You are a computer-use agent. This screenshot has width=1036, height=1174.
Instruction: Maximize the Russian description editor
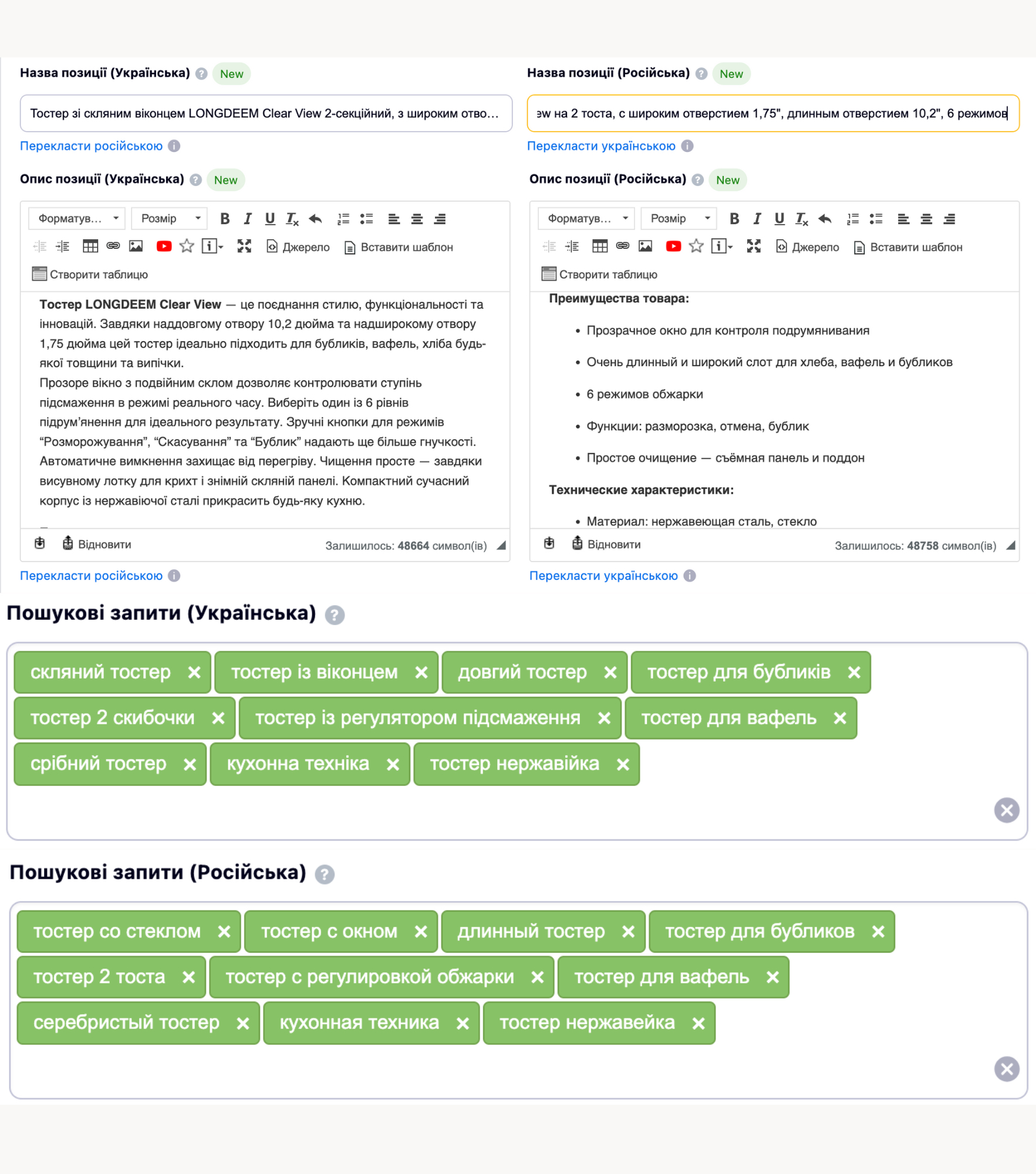754,247
